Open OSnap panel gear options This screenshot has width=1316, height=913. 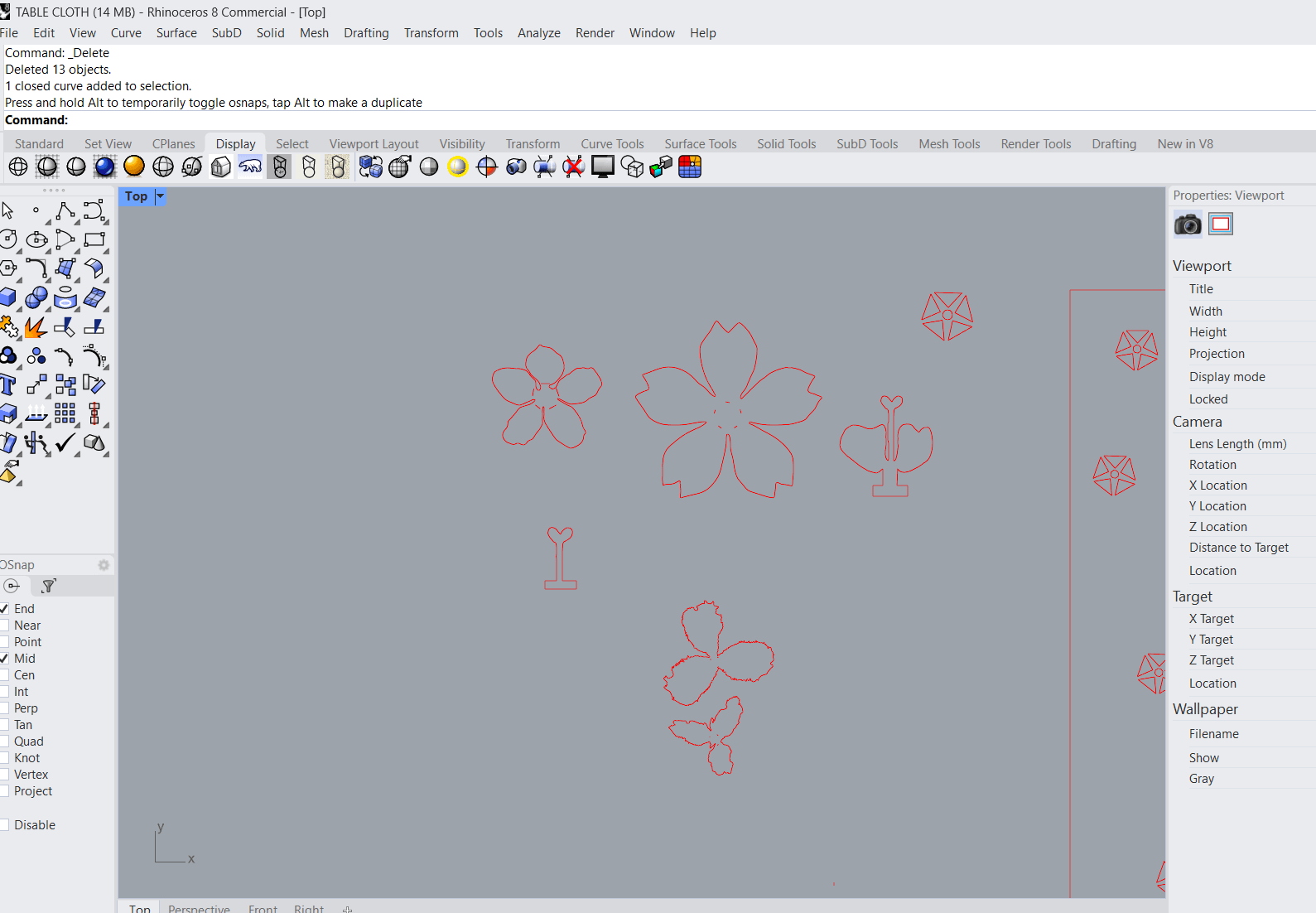pyautogui.click(x=104, y=565)
